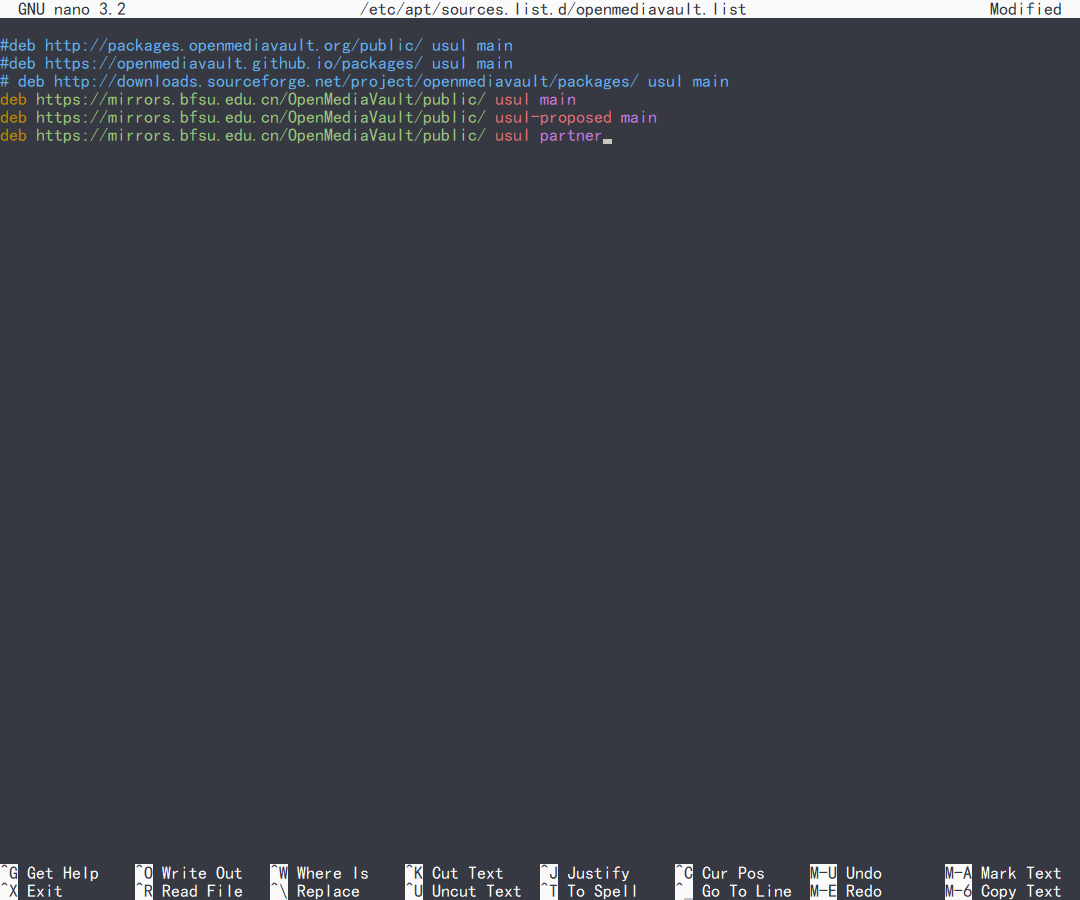Place cursor in downloads.sourceforge.net URL
Viewport: 1080px width, 900px height.
(x=346, y=81)
